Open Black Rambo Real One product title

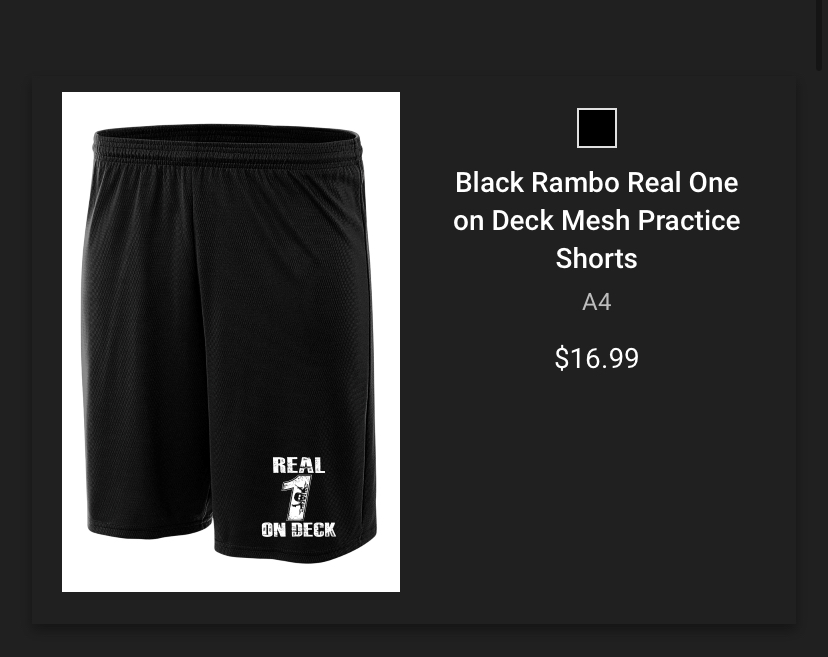coord(597,220)
